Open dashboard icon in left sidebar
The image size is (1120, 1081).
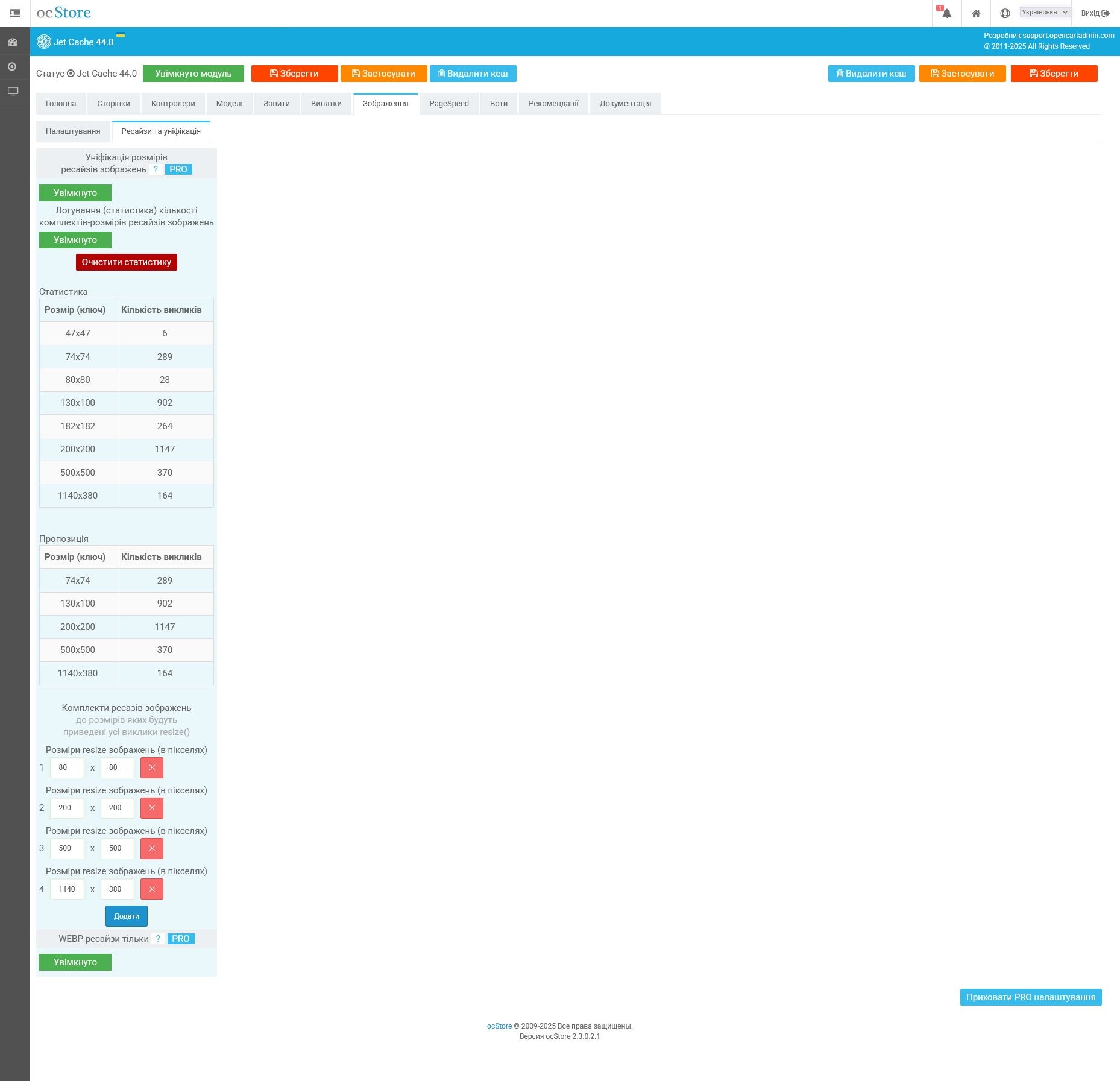click(x=13, y=42)
